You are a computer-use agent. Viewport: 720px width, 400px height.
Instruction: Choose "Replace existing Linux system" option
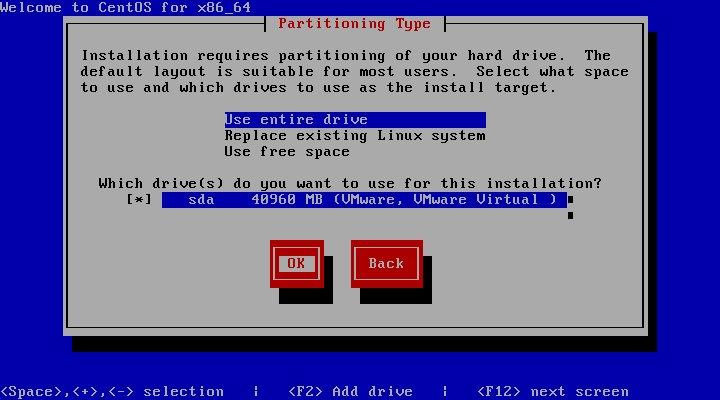[354, 136]
